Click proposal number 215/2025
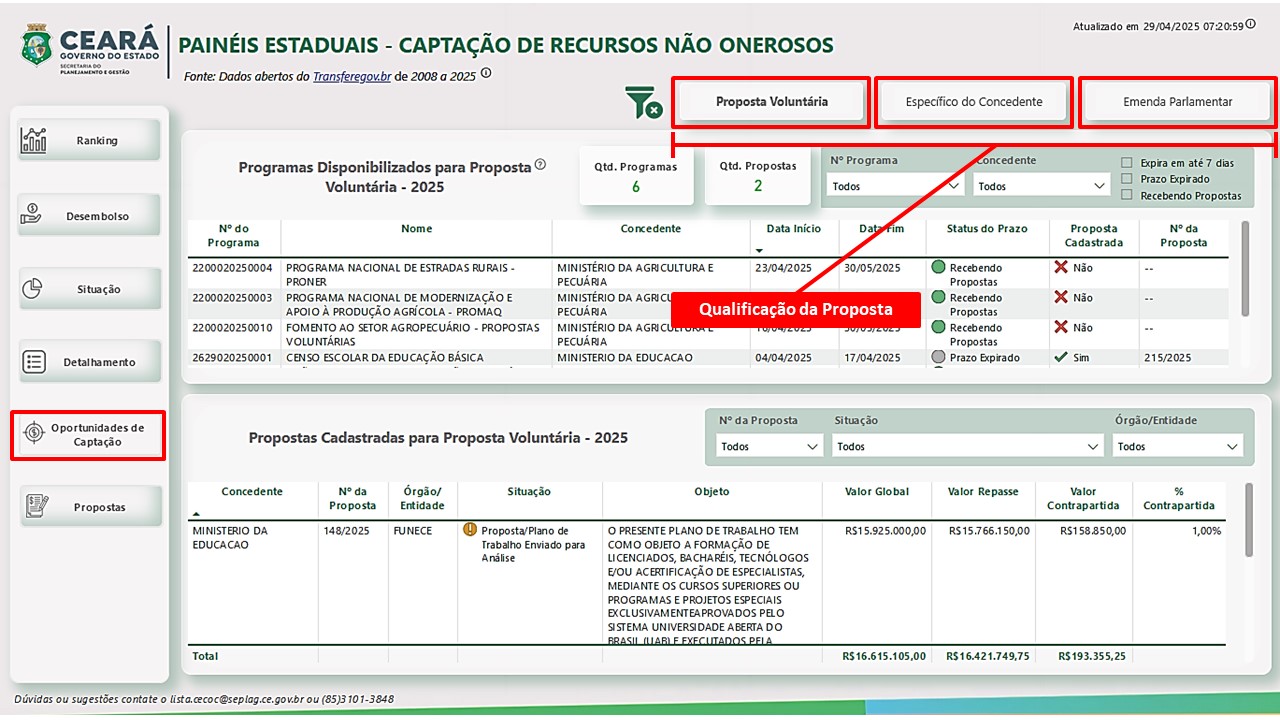1280x720 pixels. coord(1165,358)
